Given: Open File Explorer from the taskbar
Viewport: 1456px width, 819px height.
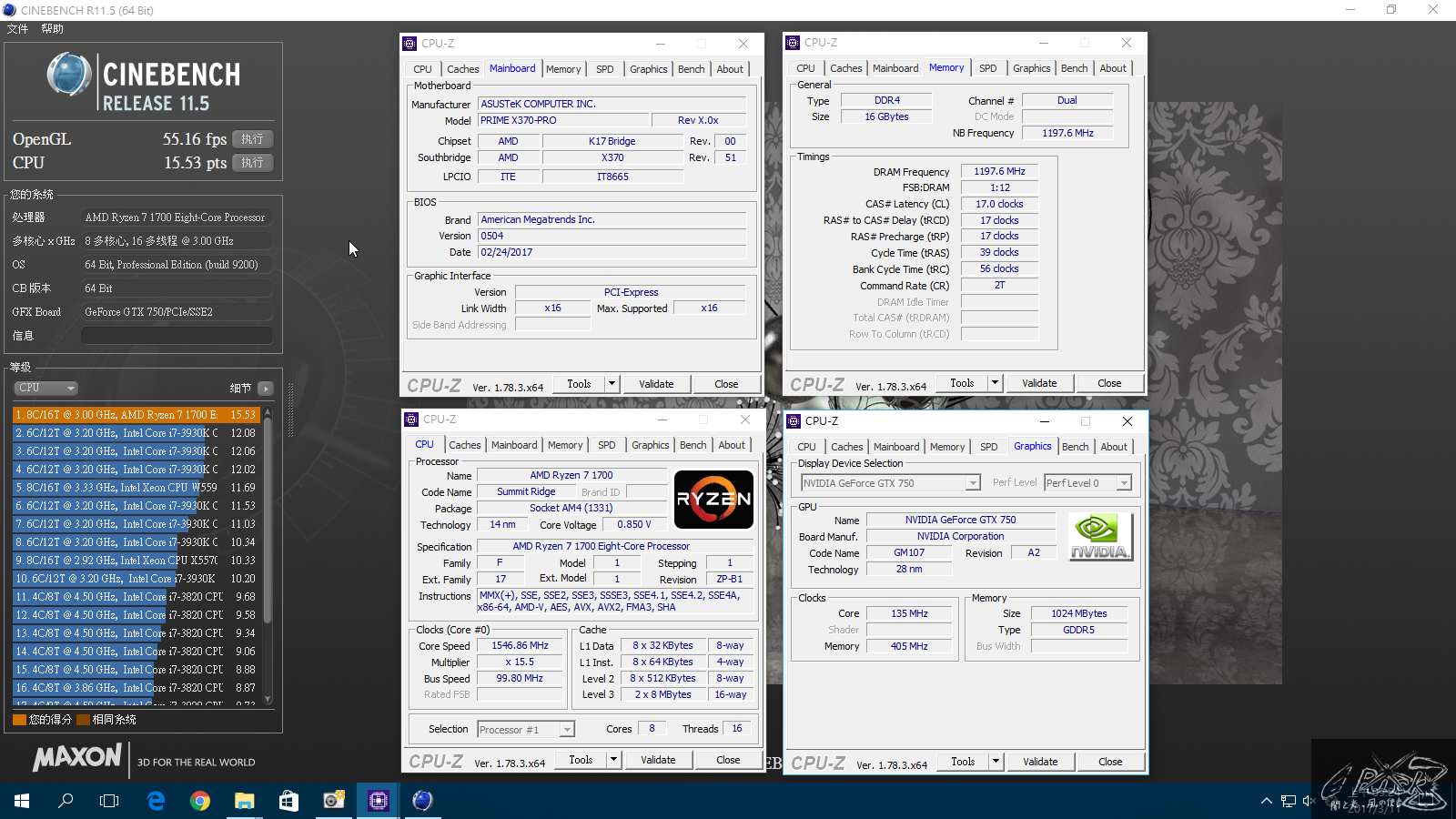Looking at the screenshot, I should 244,801.
